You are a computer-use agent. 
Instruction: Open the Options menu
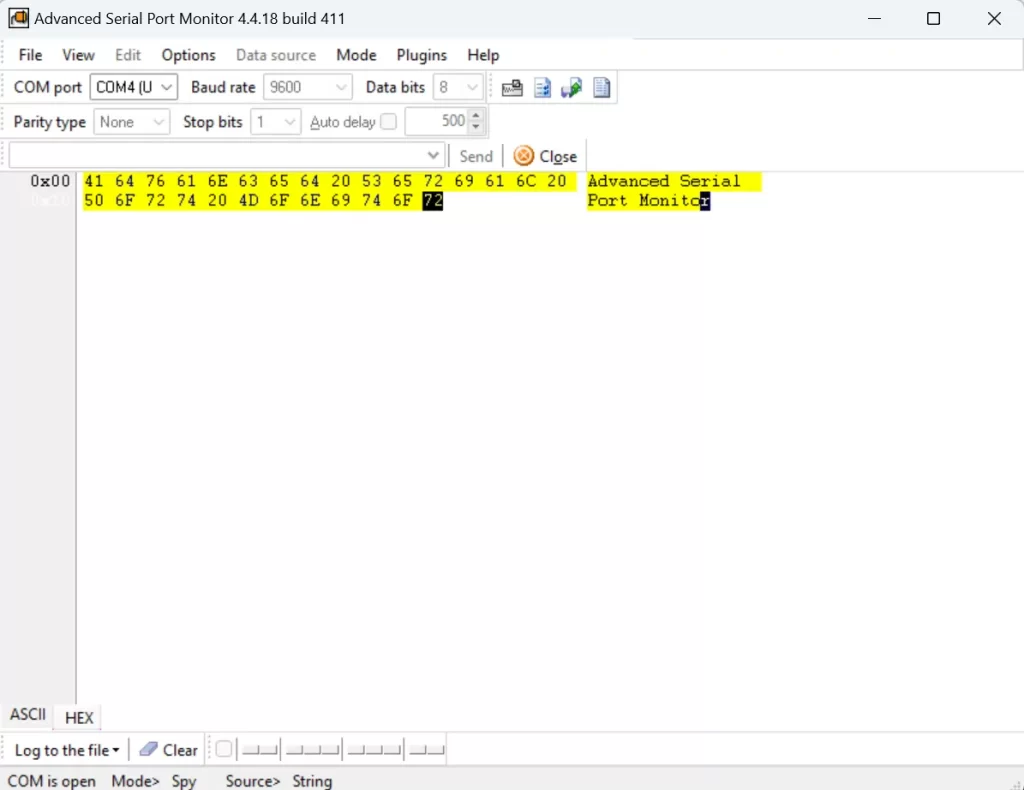point(188,55)
